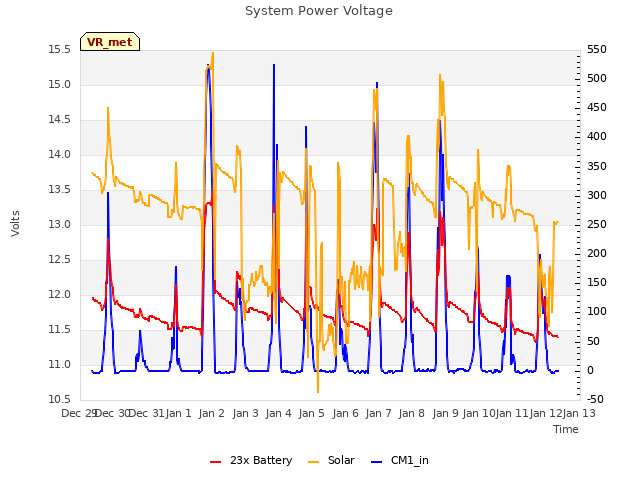Viewport: 640px width, 480px height.
Task: Click the -50 right axis value
Action: pyautogui.click(x=595, y=400)
